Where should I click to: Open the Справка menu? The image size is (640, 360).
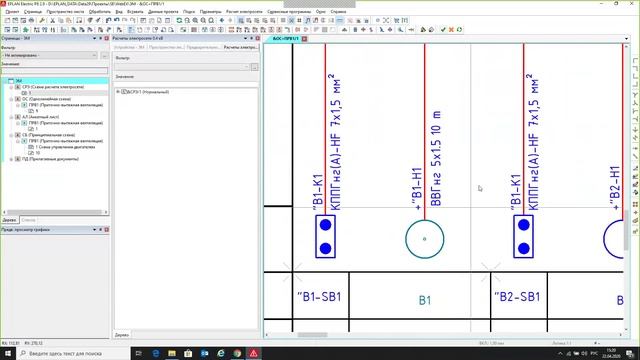tap(338, 11)
